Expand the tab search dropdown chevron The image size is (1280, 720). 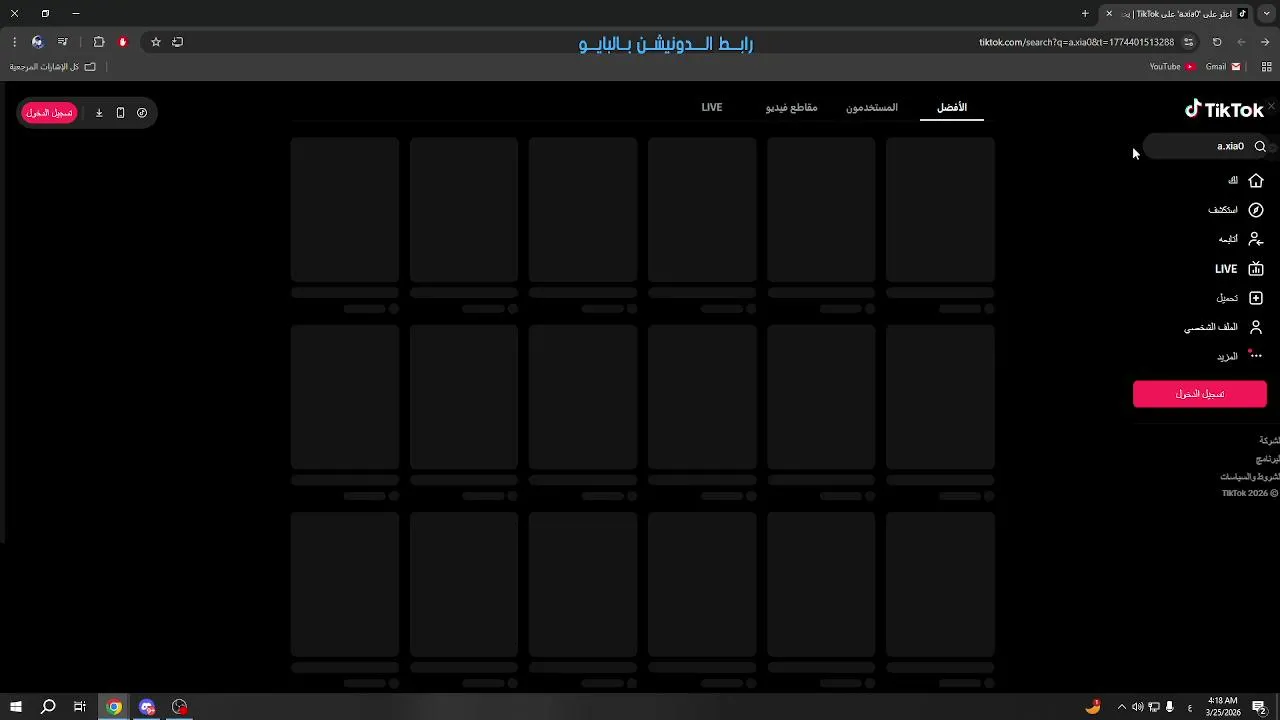tap(1266, 14)
